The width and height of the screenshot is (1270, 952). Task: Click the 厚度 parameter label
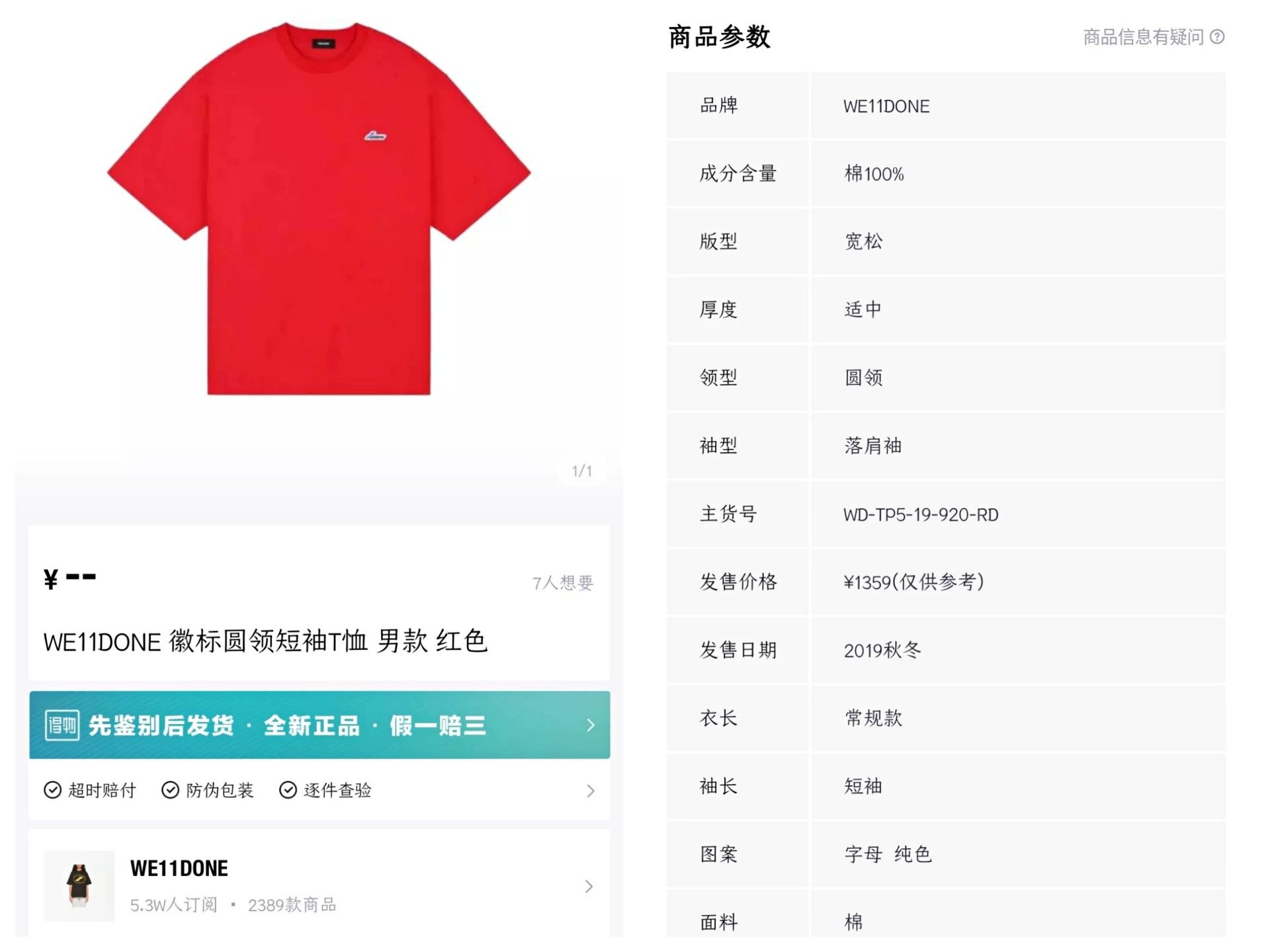pos(719,309)
